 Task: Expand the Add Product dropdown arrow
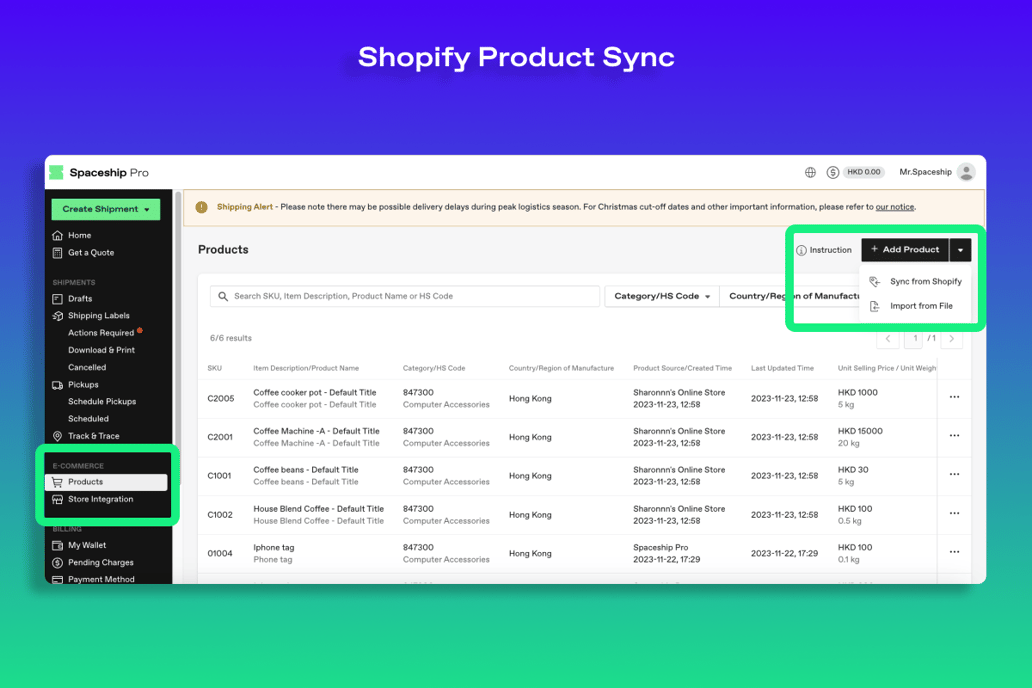click(961, 249)
